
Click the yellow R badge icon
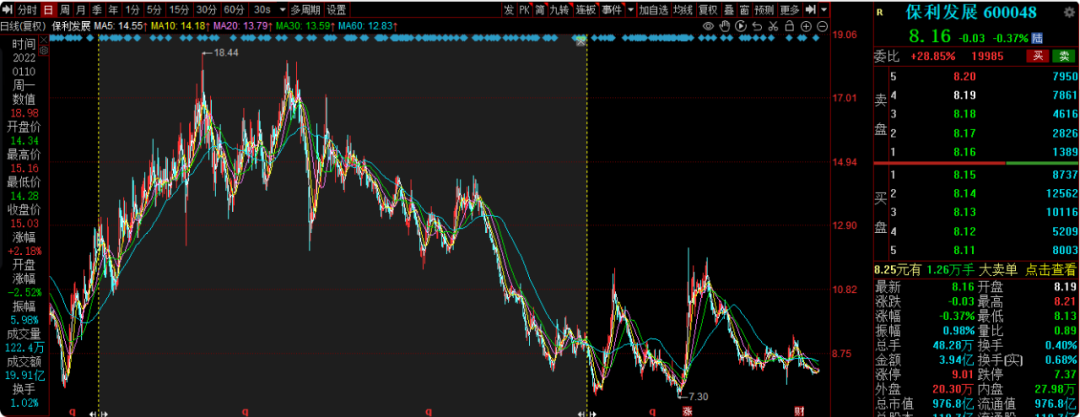click(x=880, y=12)
